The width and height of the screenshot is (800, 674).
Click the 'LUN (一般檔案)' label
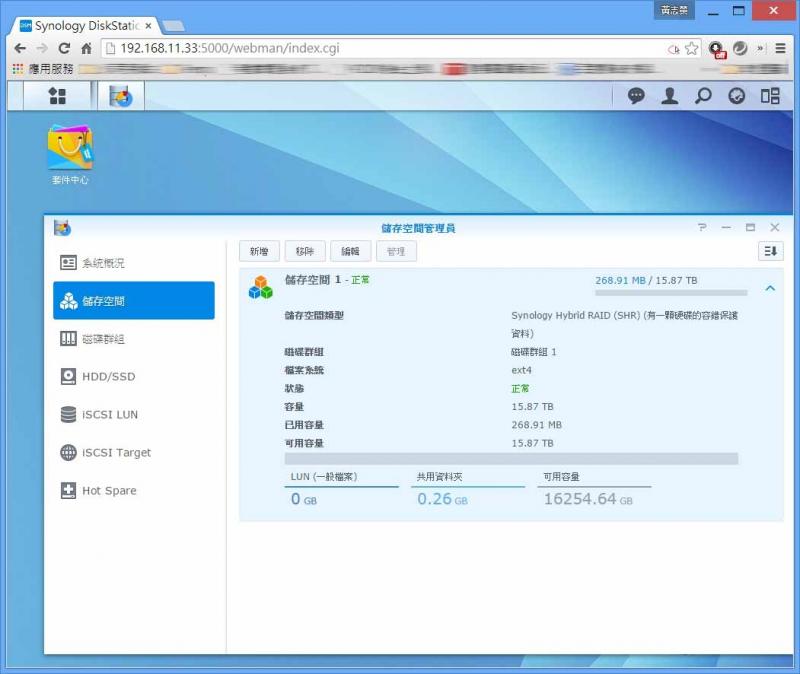[324, 477]
